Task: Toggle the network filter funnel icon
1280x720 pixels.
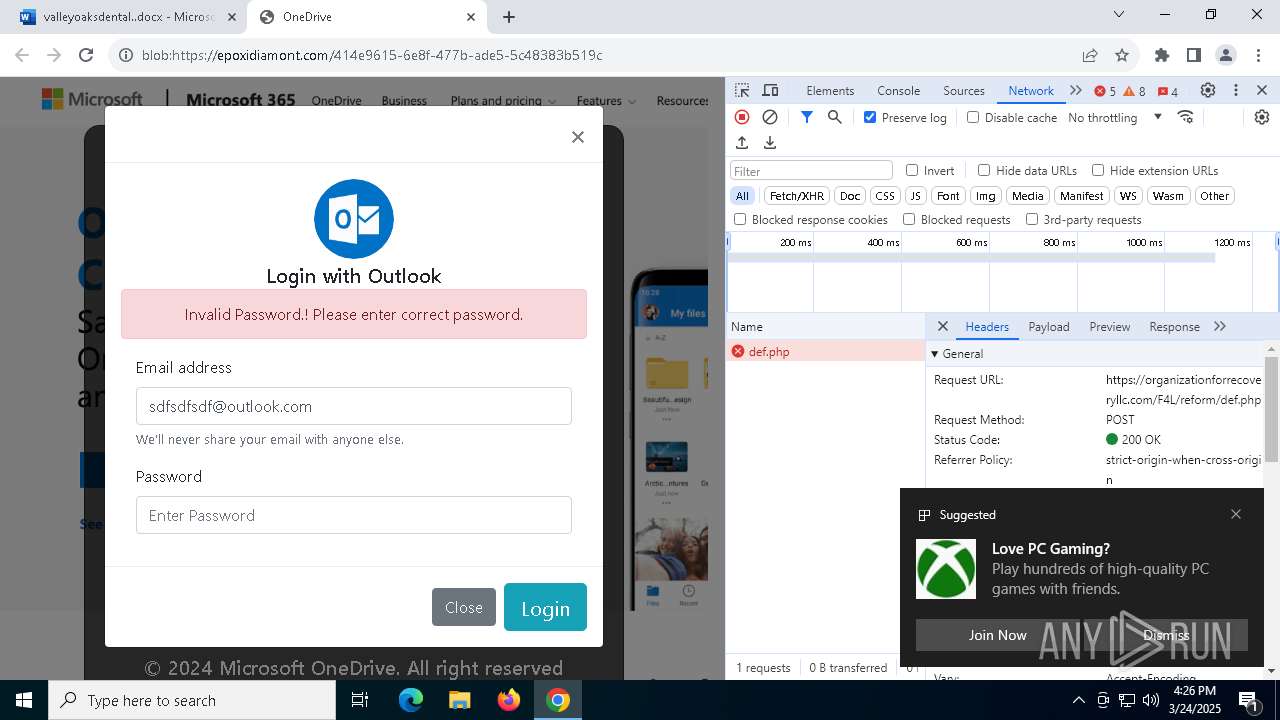Action: click(x=807, y=117)
